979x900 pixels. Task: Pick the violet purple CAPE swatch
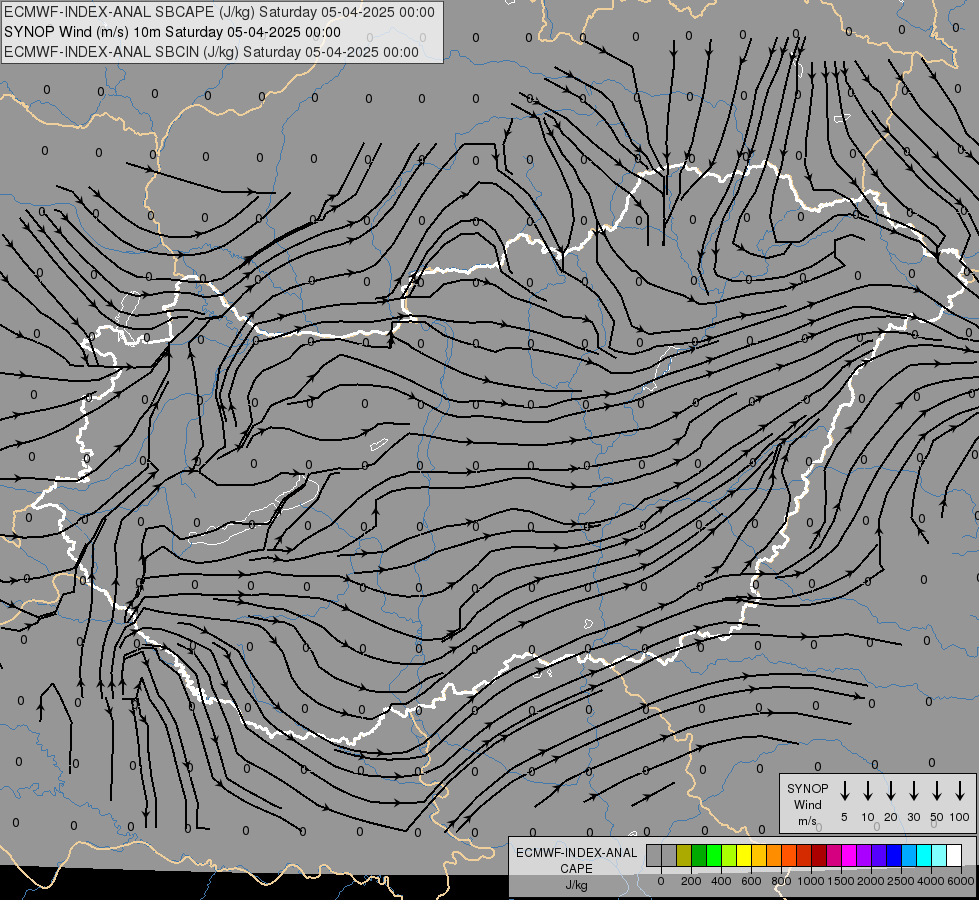click(864, 855)
